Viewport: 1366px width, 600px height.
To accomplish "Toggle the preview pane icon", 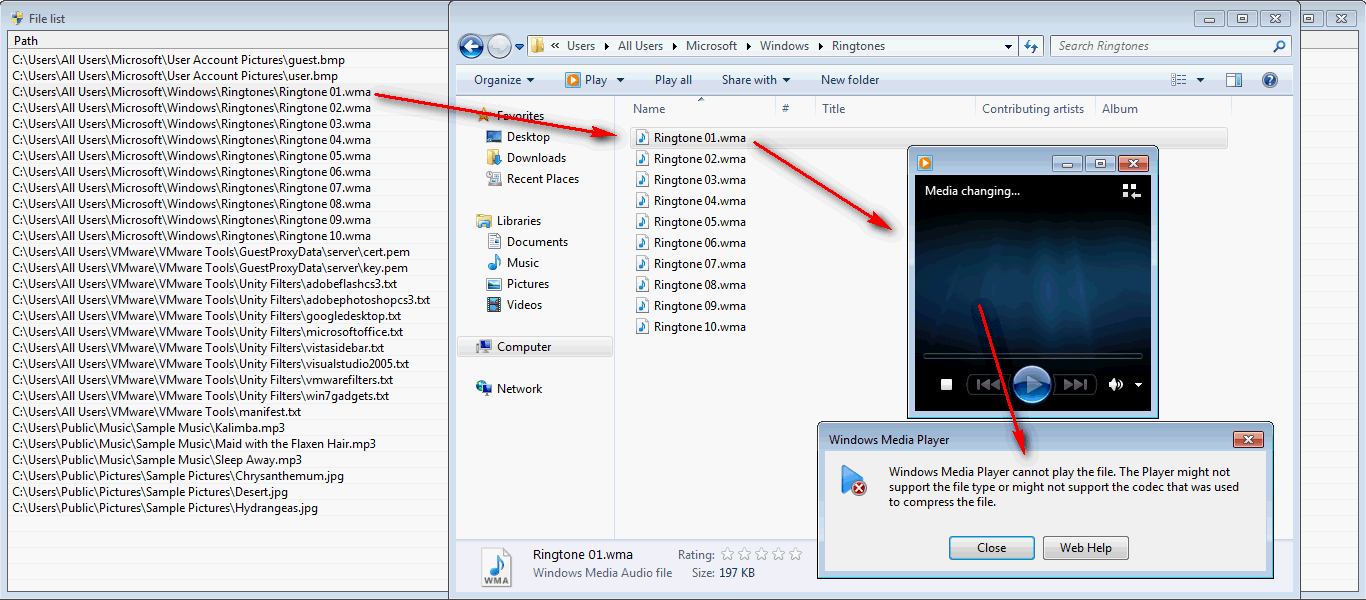I will pos(1234,80).
